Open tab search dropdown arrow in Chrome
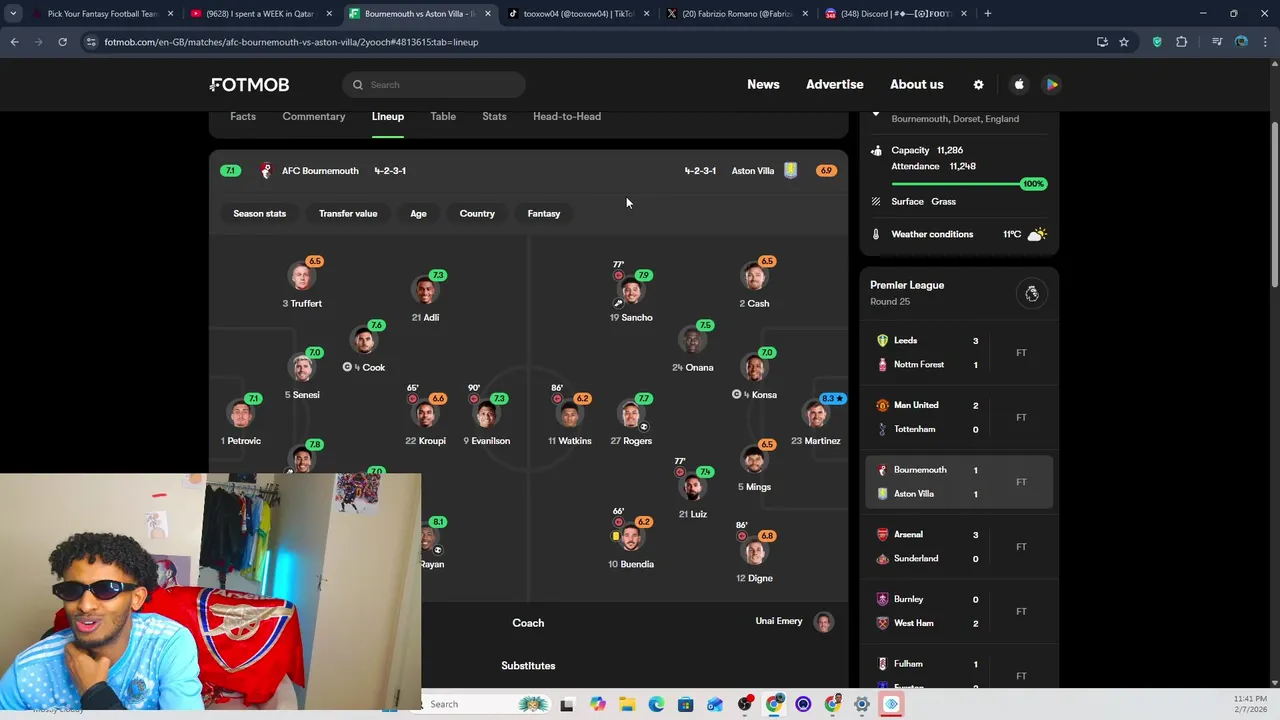This screenshot has height=720, width=1280. [13, 14]
